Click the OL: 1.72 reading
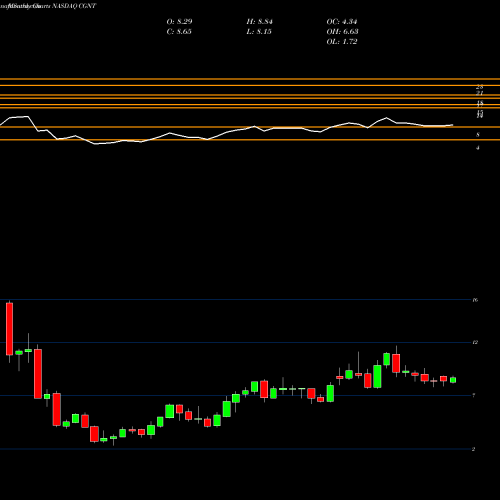500x500 pixels. pos(342,42)
